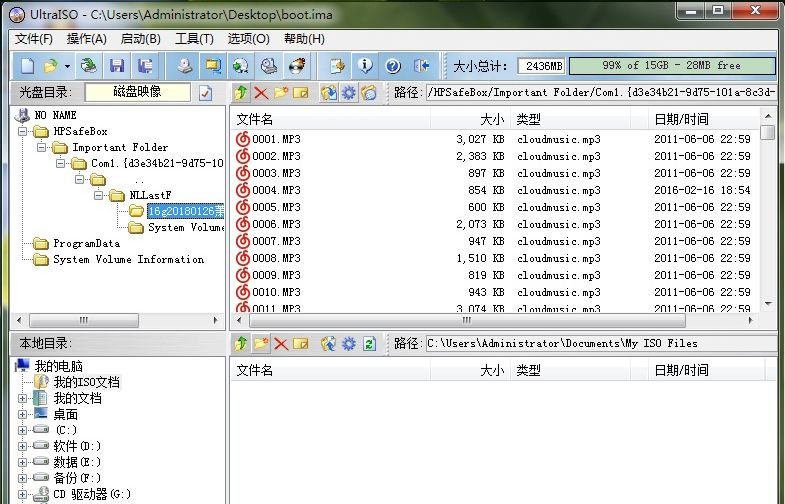Click the Mount to virtual drive icon
This screenshot has height=504, width=785.
point(269,66)
